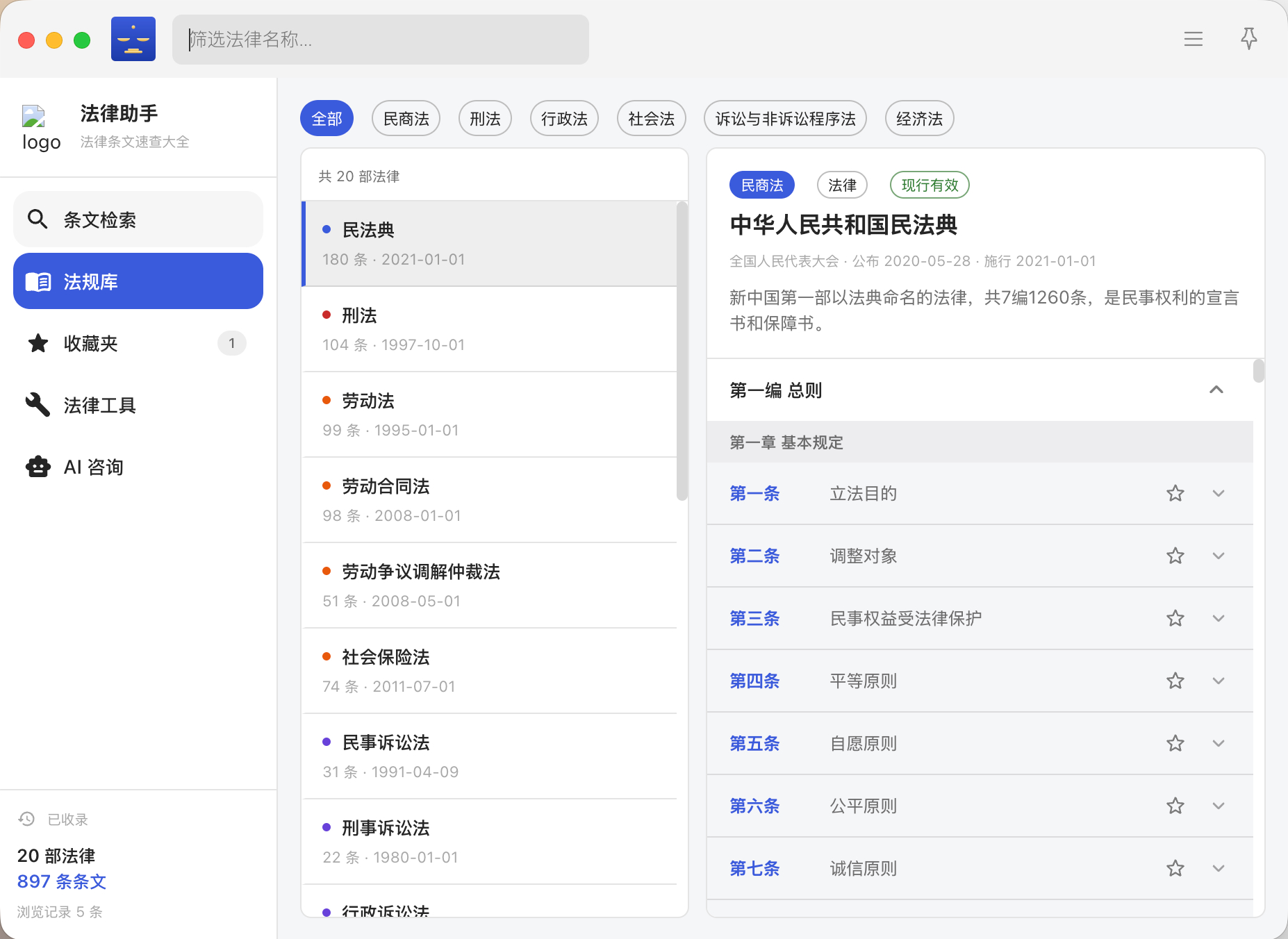Click the history clock icon beside 已收录
The width and height of the screenshot is (1288, 939).
(26, 819)
